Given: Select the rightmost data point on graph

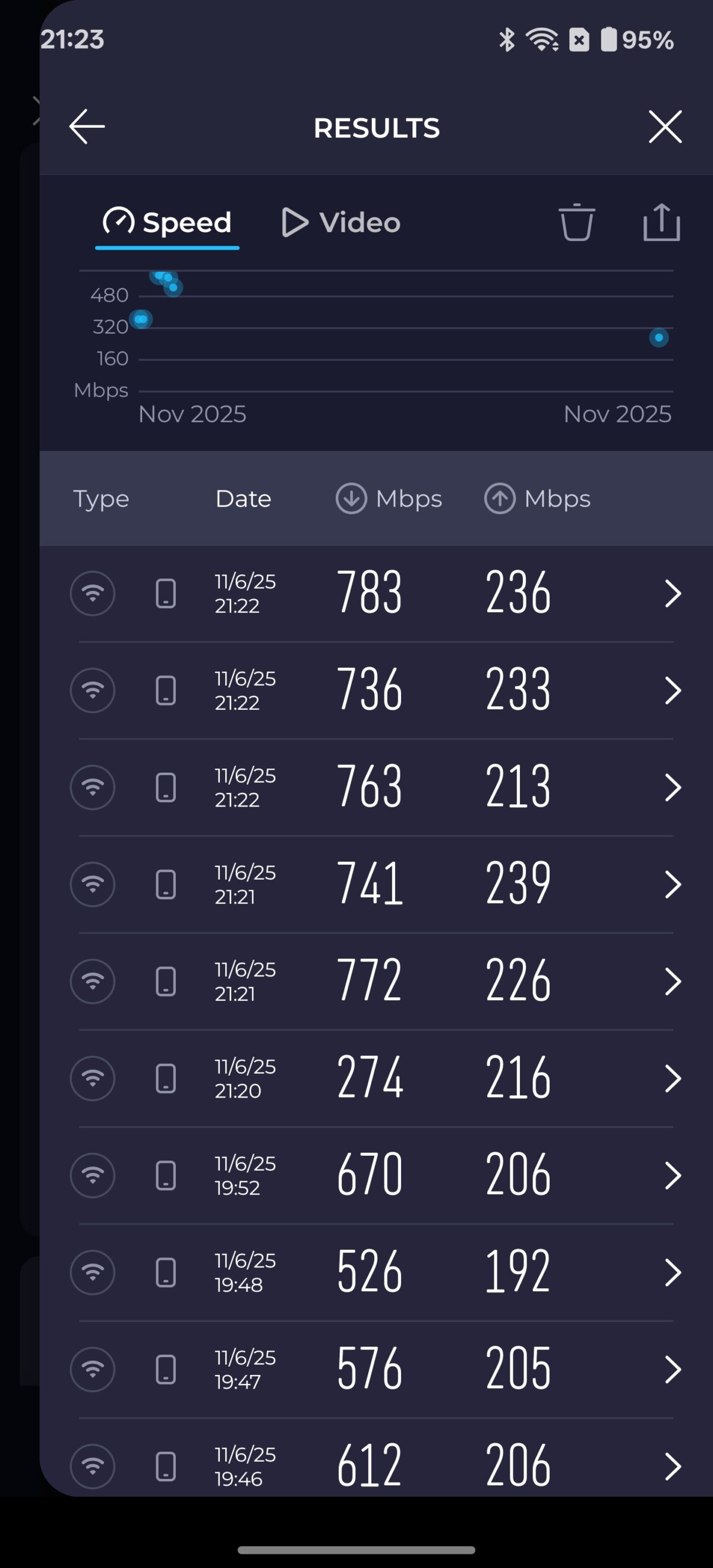Looking at the screenshot, I should coord(658,337).
